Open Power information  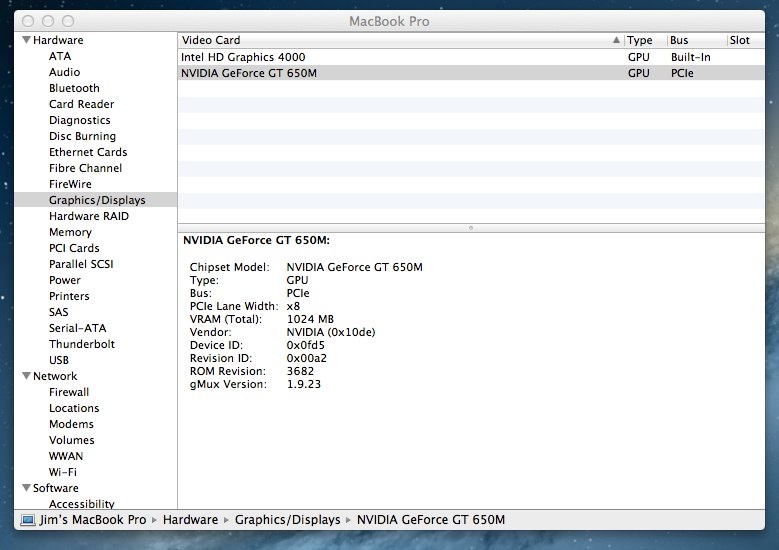[65, 280]
